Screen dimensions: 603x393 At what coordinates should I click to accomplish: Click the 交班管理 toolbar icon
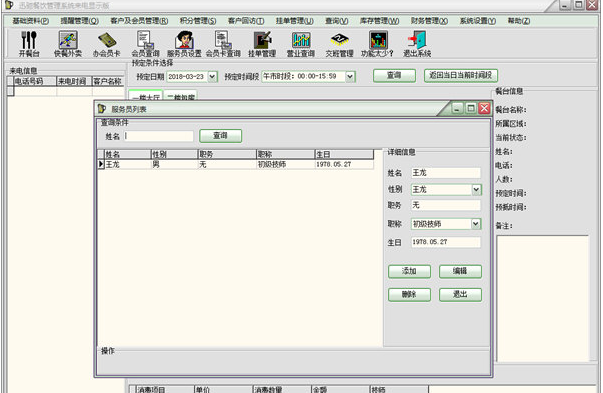click(x=339, y=40)
